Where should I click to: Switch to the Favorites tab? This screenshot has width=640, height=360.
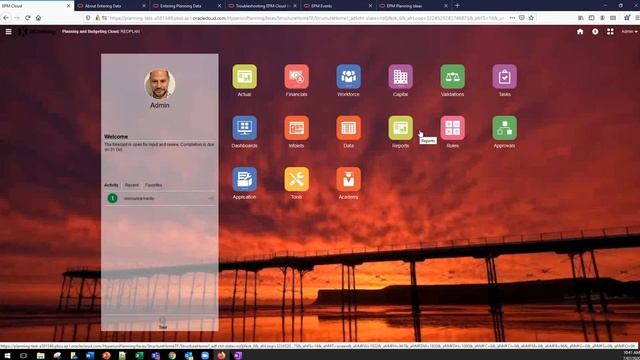coord(153,185)
